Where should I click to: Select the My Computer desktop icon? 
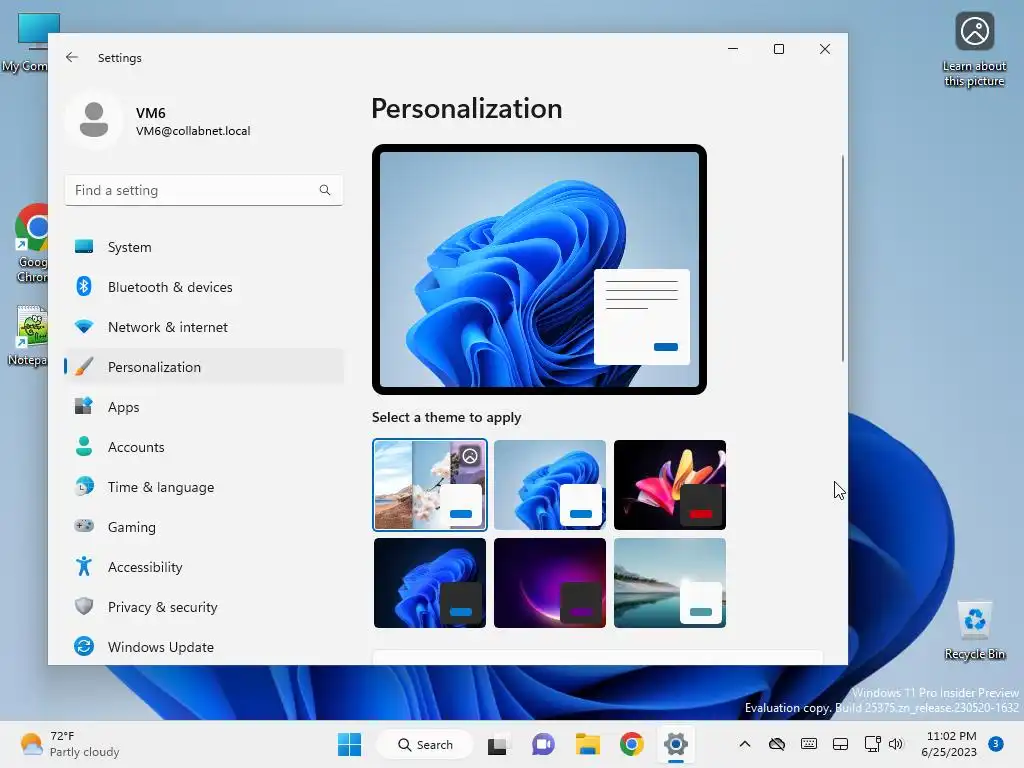click(25, 42)
